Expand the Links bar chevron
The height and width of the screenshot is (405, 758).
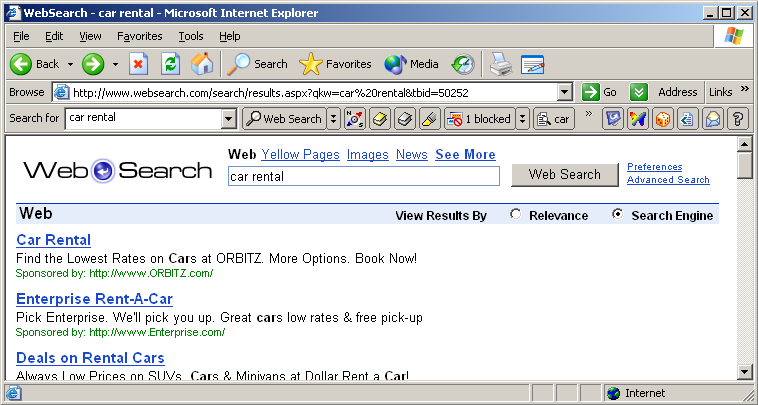tap(744, 89)
